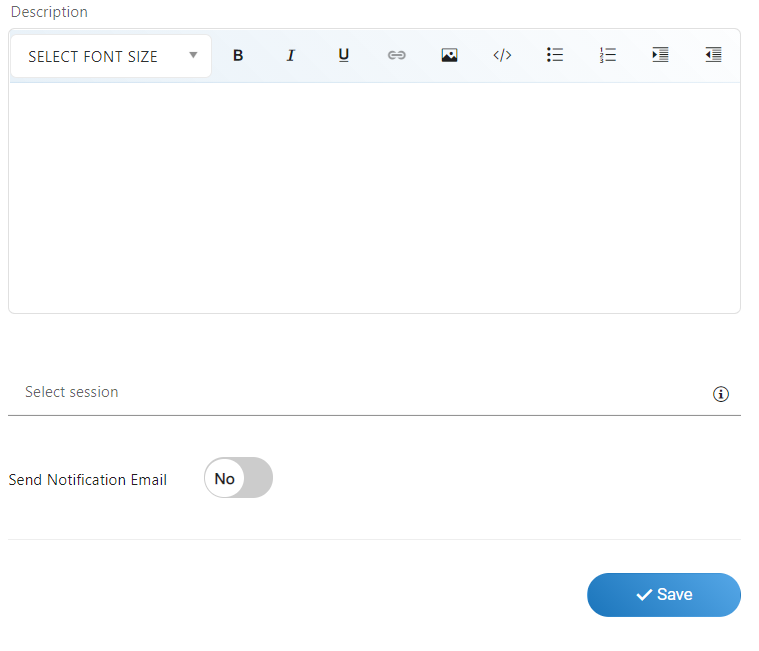Switch to code view with the </> icon

pos(502,56)
